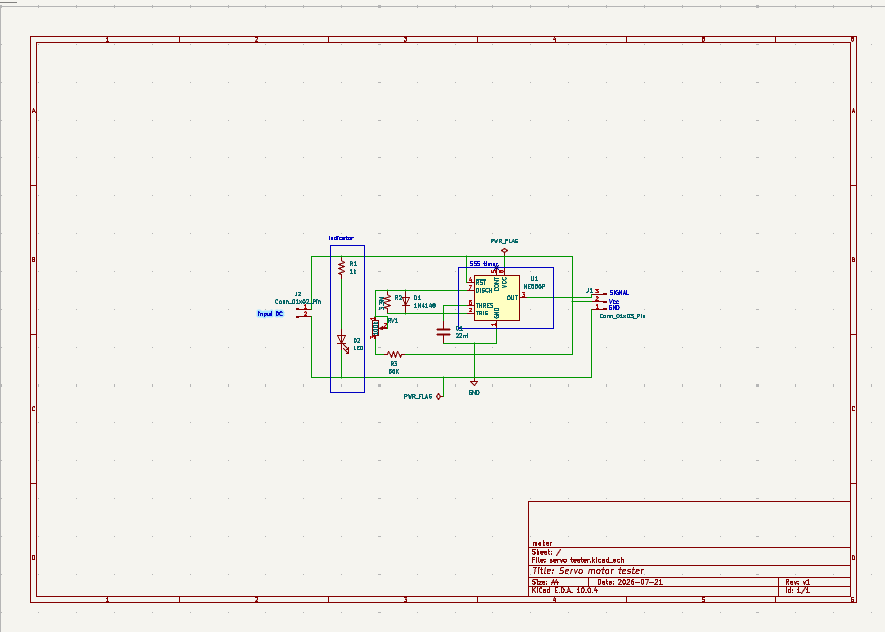Click the 'Input DC' text label
The image size is (885, 632).
[x=270, y=314]
